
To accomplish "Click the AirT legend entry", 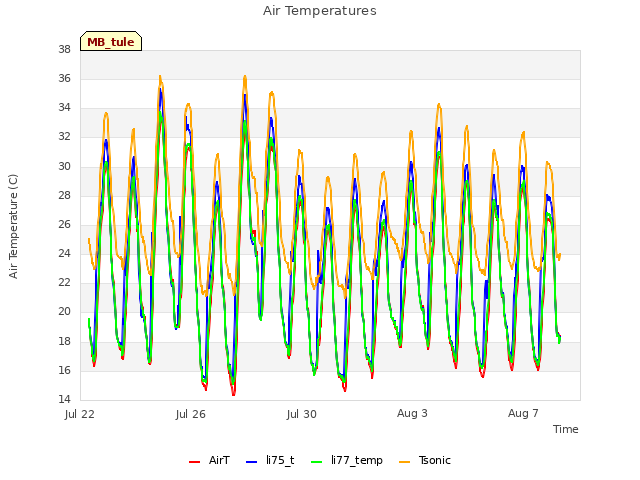I will pyautogui.click(x=209, y=460).
